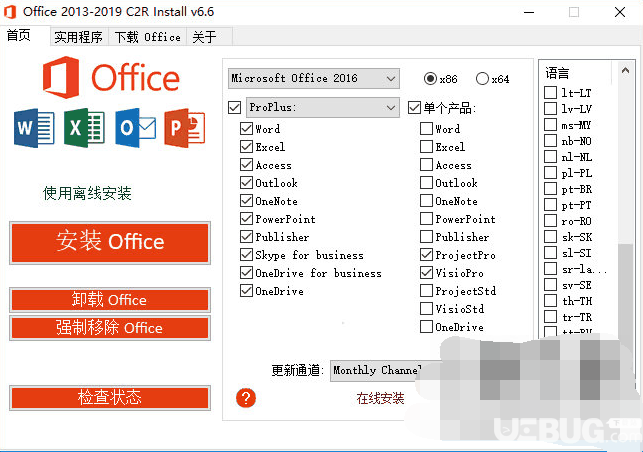This screenshot has width=643, height=452.
Task: Uncheck Access under ProPlus
Action: (246, 165)
